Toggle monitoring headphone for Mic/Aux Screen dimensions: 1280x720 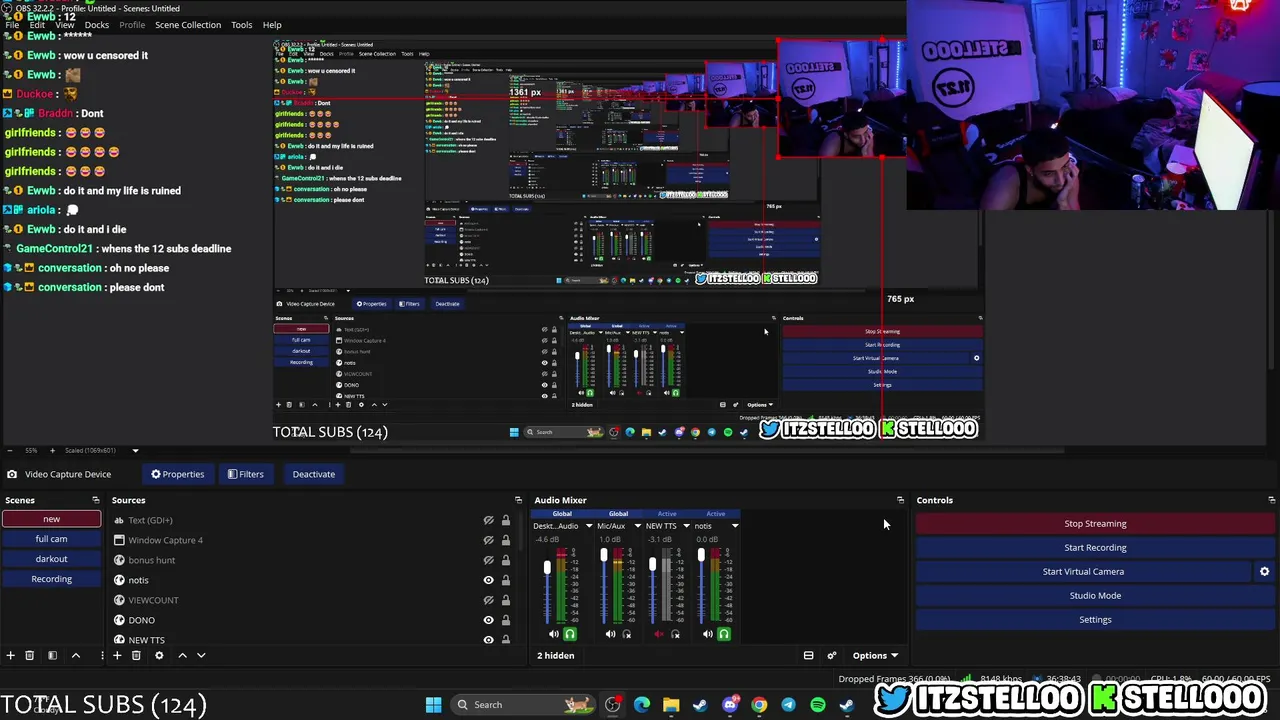click(627, 634)
